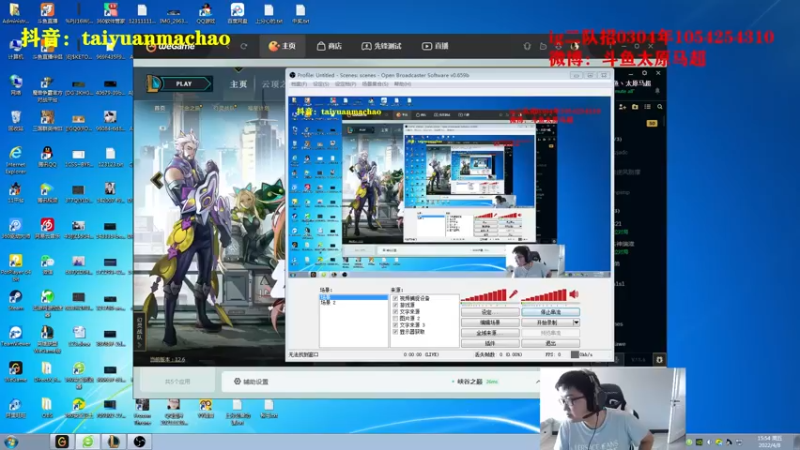Viewport: 800px width, 450px height.
Task: Open WeGame from the taskbar
Action: 62,441
